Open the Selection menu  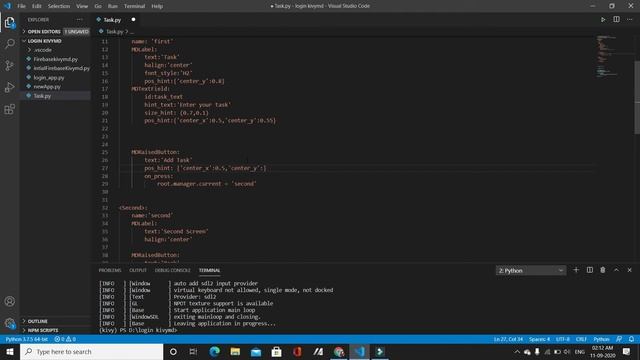[x=59, y=6]
